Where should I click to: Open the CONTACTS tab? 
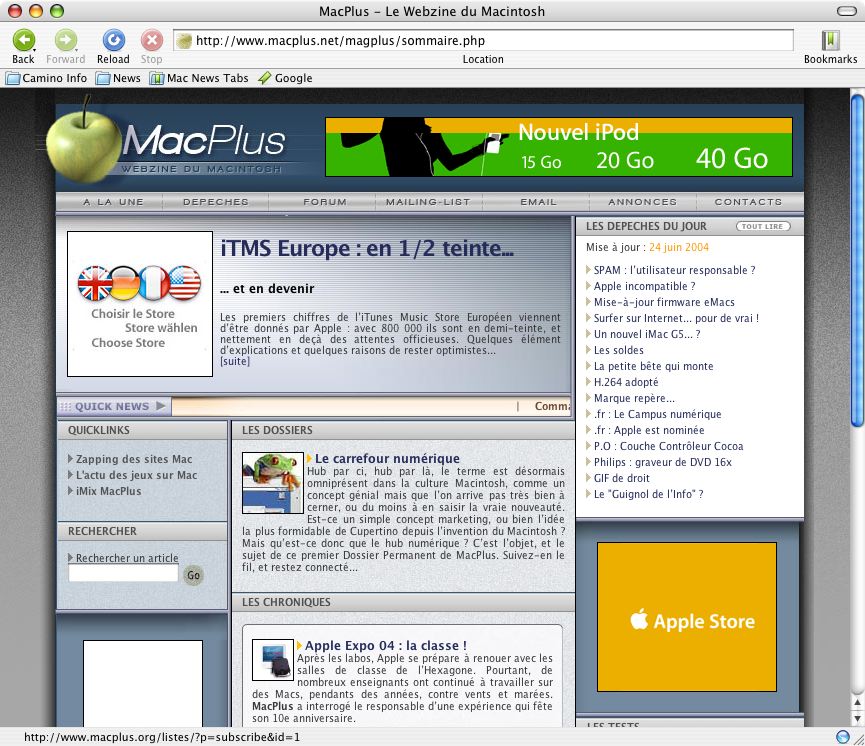click(x=748, y=202)
